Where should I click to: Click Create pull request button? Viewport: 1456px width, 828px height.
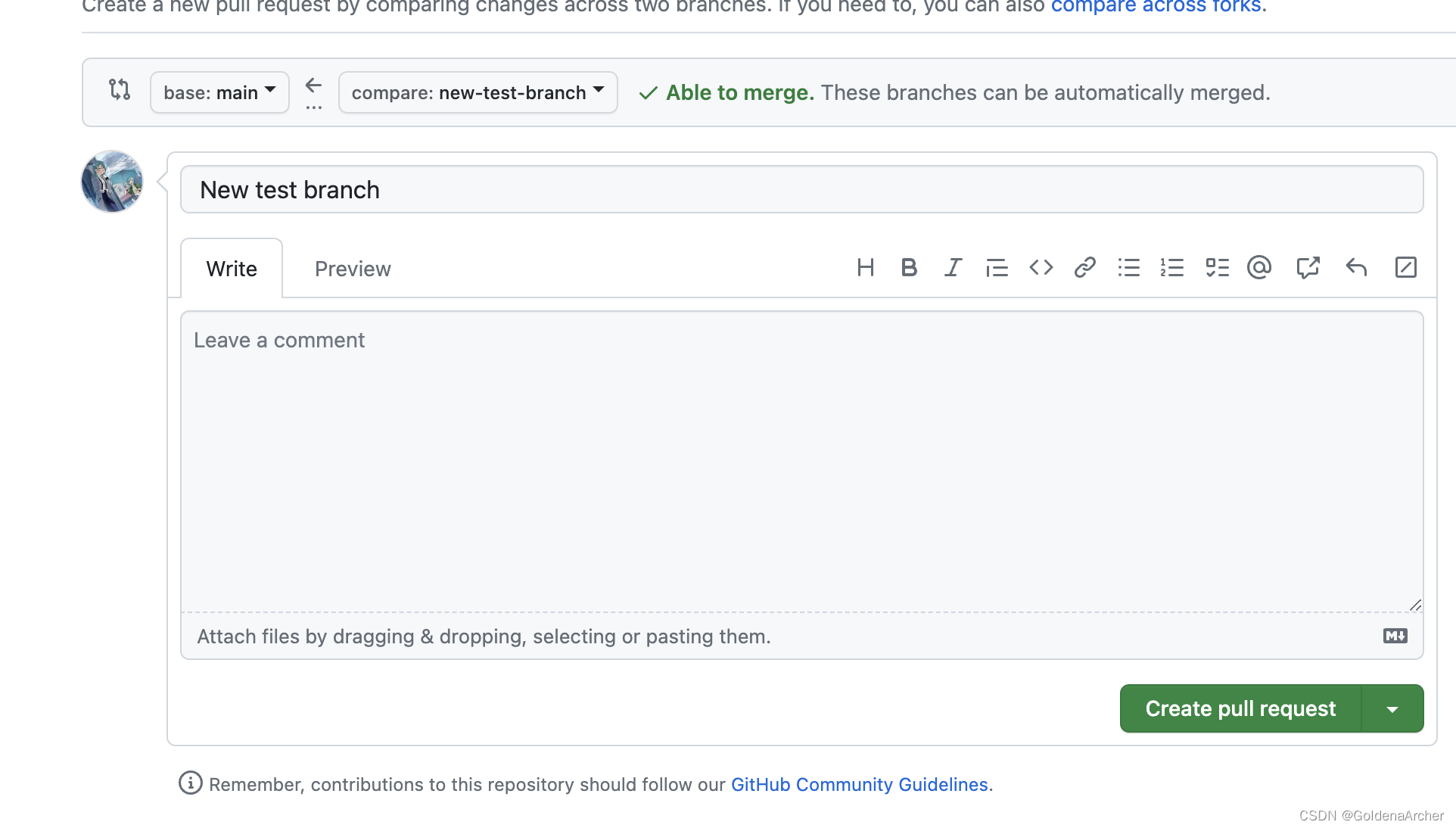click(1240, 708)
